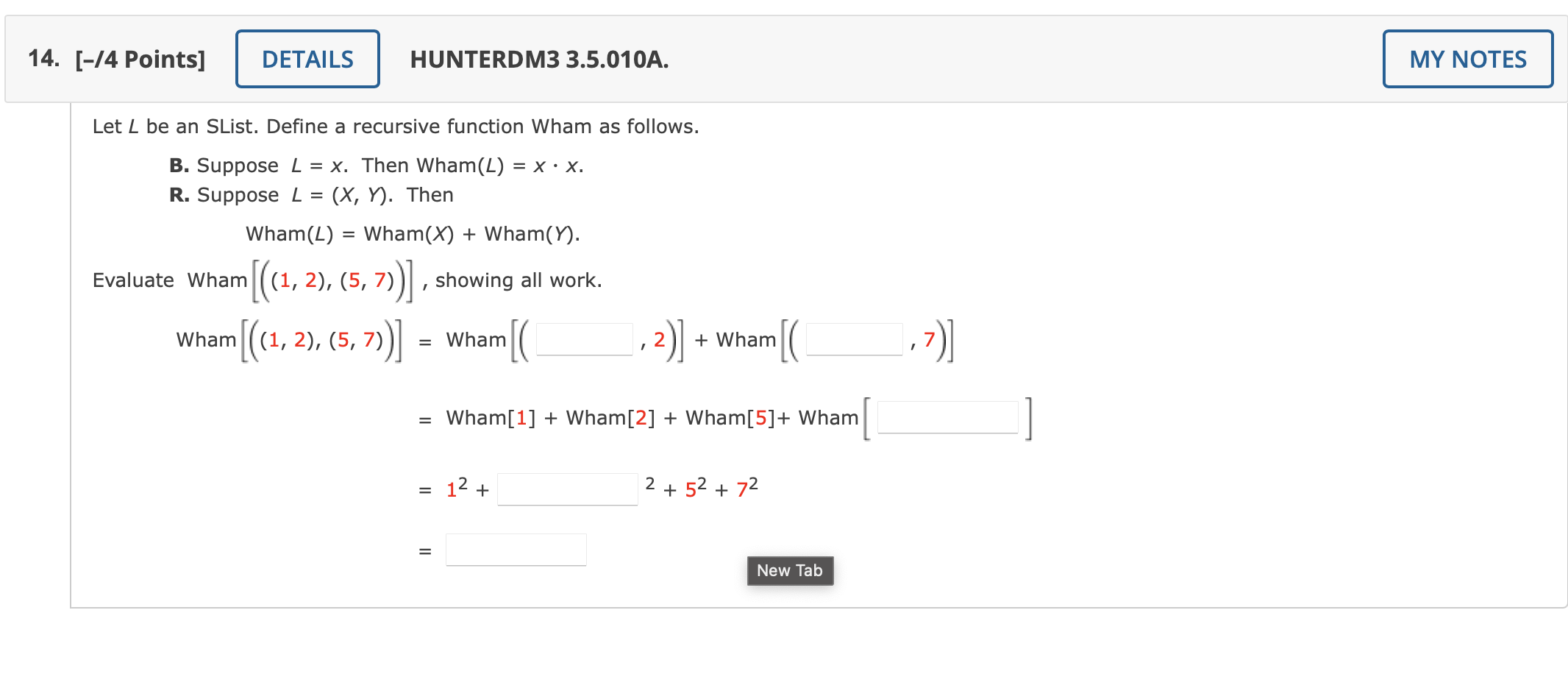This screenshot has height=688, width=1568.
Task: Open notes via the MY NOTES control
Action: (x=1467, y=58)
